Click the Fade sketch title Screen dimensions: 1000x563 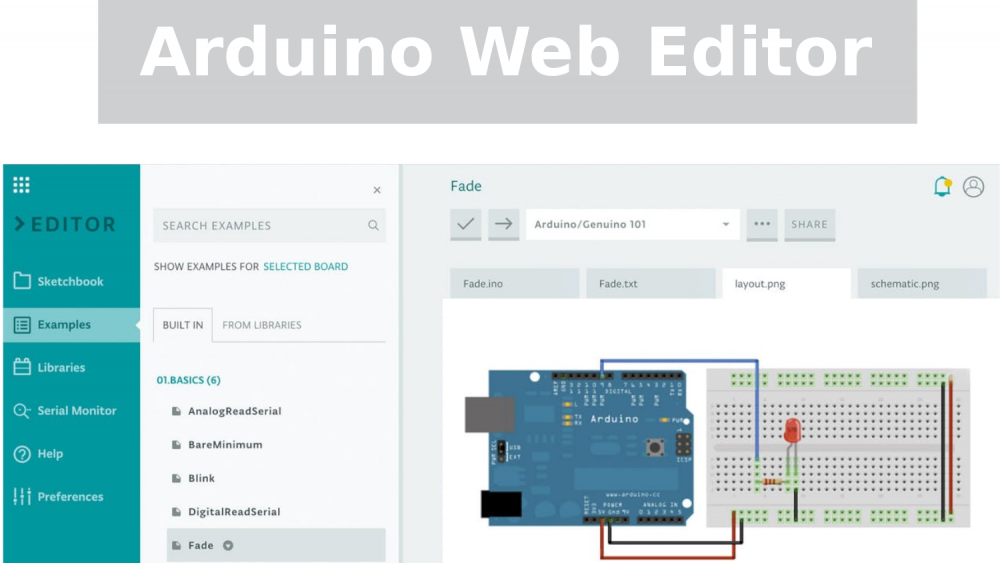[x=466, y=186]
